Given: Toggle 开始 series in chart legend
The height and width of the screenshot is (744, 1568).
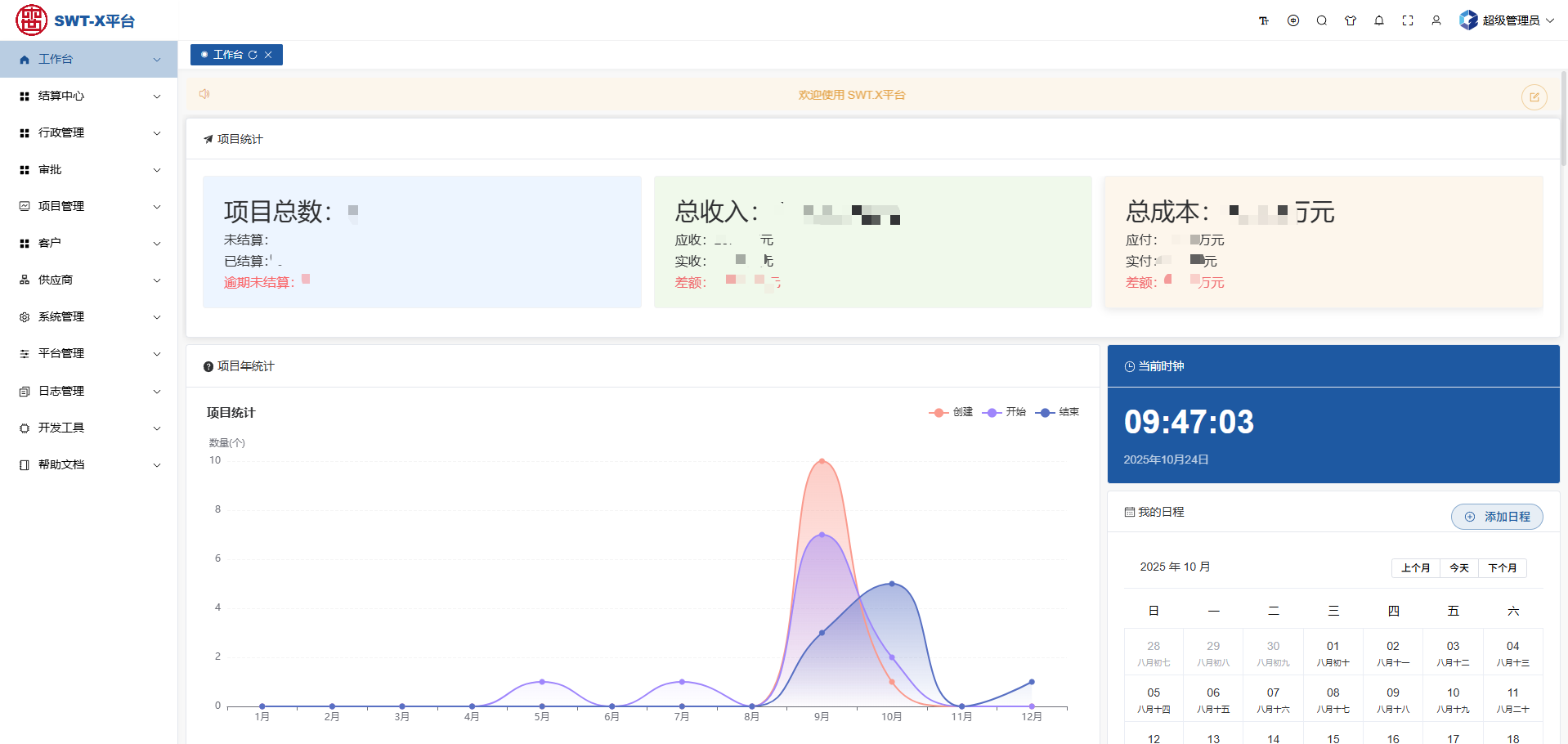Looking at the screenshot, I should [1005, 412].
